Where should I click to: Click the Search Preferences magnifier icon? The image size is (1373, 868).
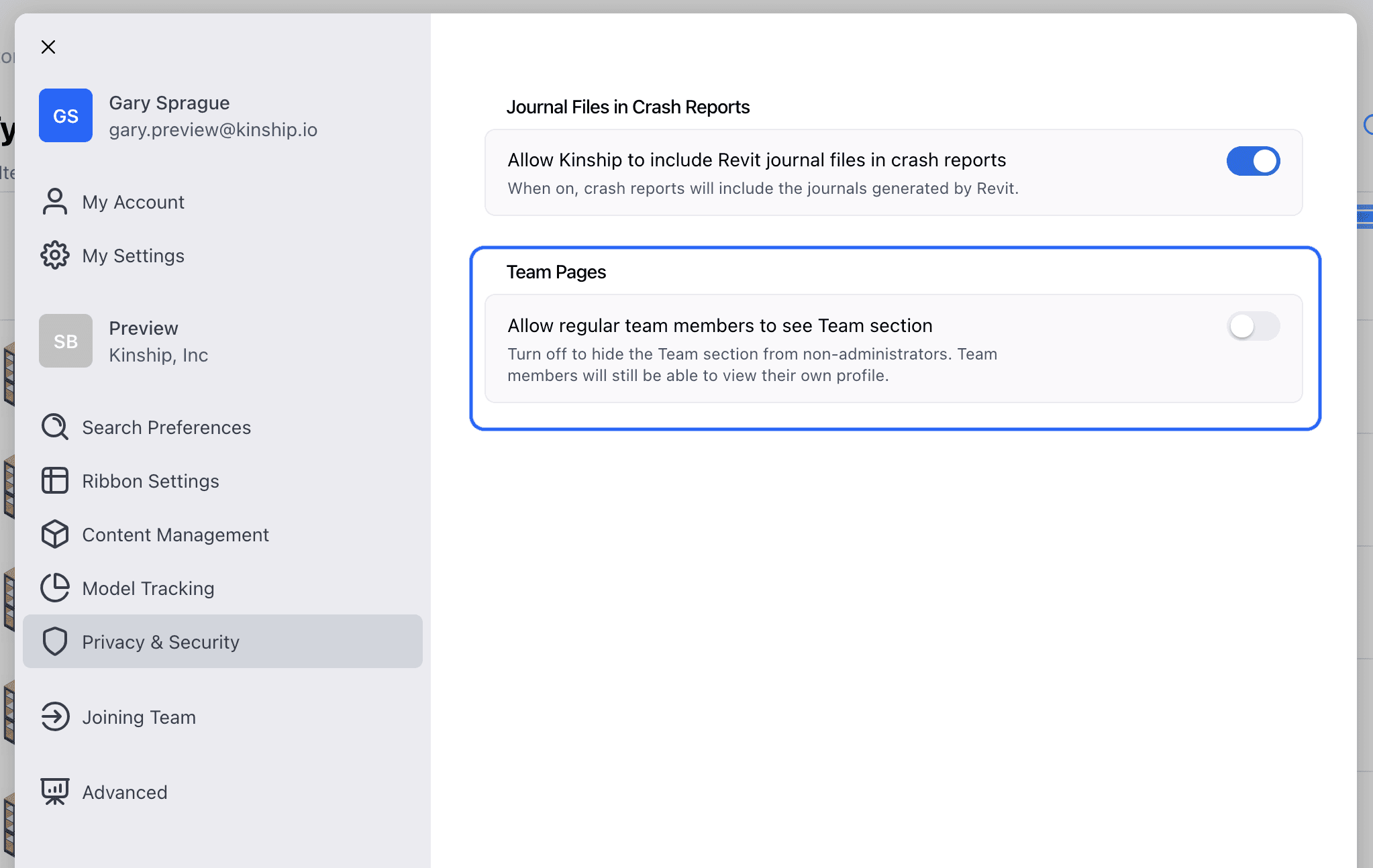pos(55,427)
